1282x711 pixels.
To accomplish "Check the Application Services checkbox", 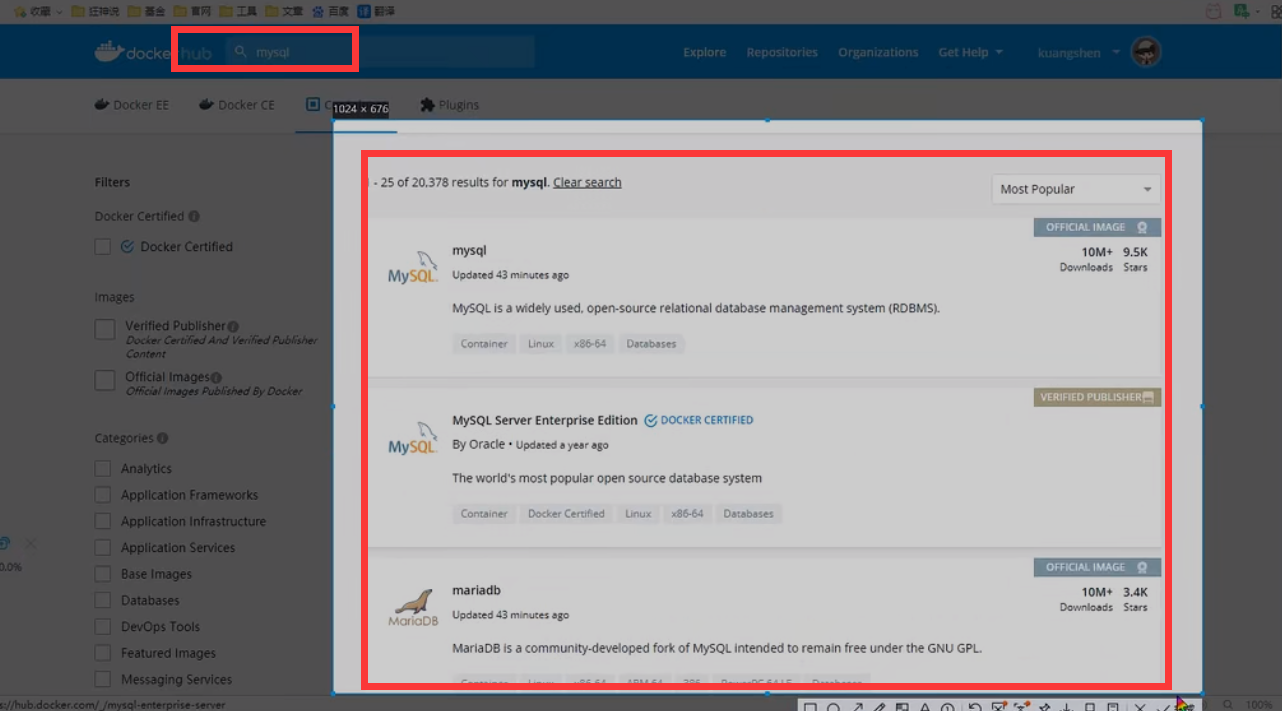I will (102, 547).
